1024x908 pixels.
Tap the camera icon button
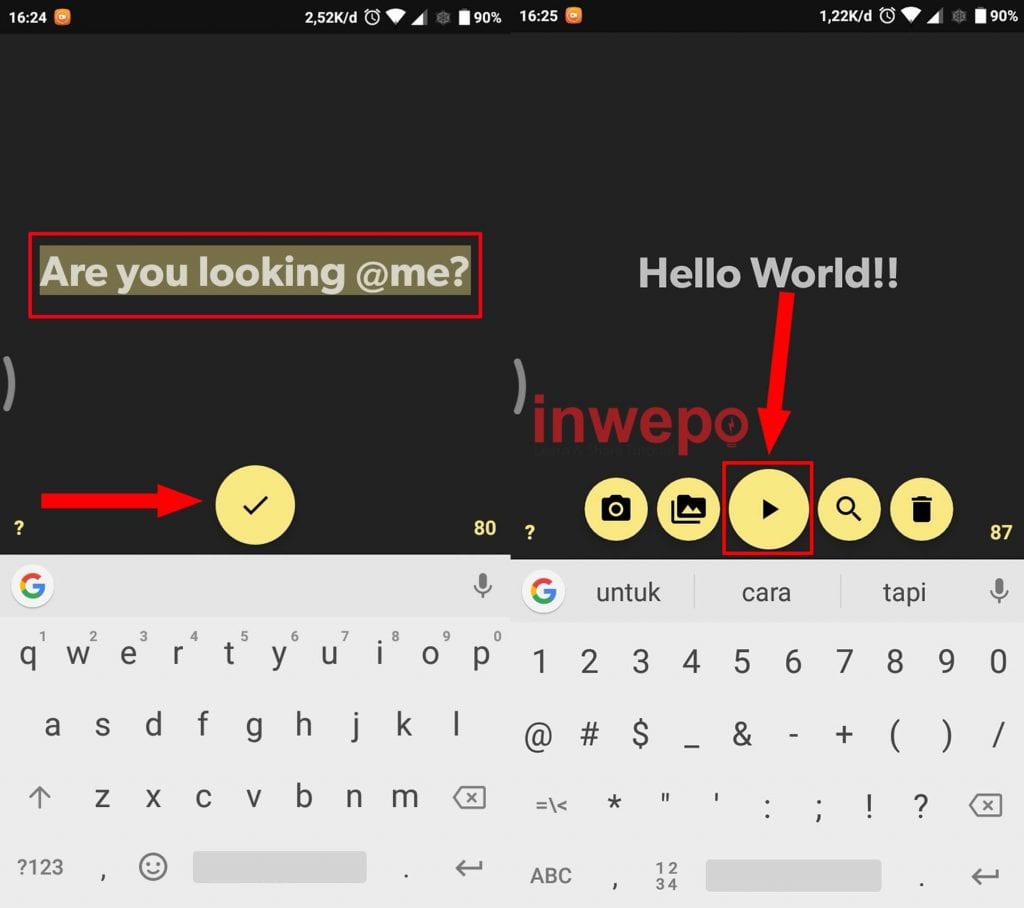point(616,509)
